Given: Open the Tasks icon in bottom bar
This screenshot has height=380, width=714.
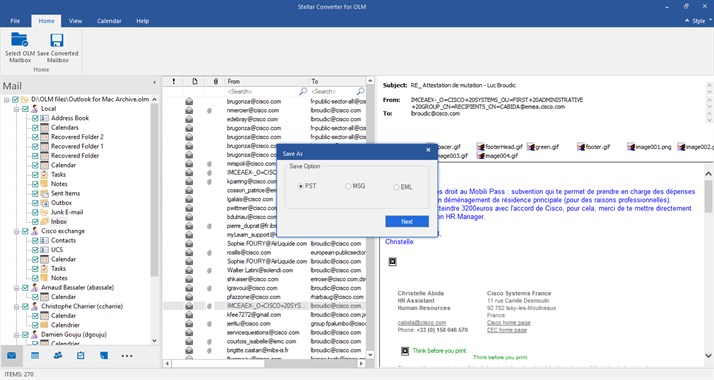Looking at the screenshot, I should [81, 355].
